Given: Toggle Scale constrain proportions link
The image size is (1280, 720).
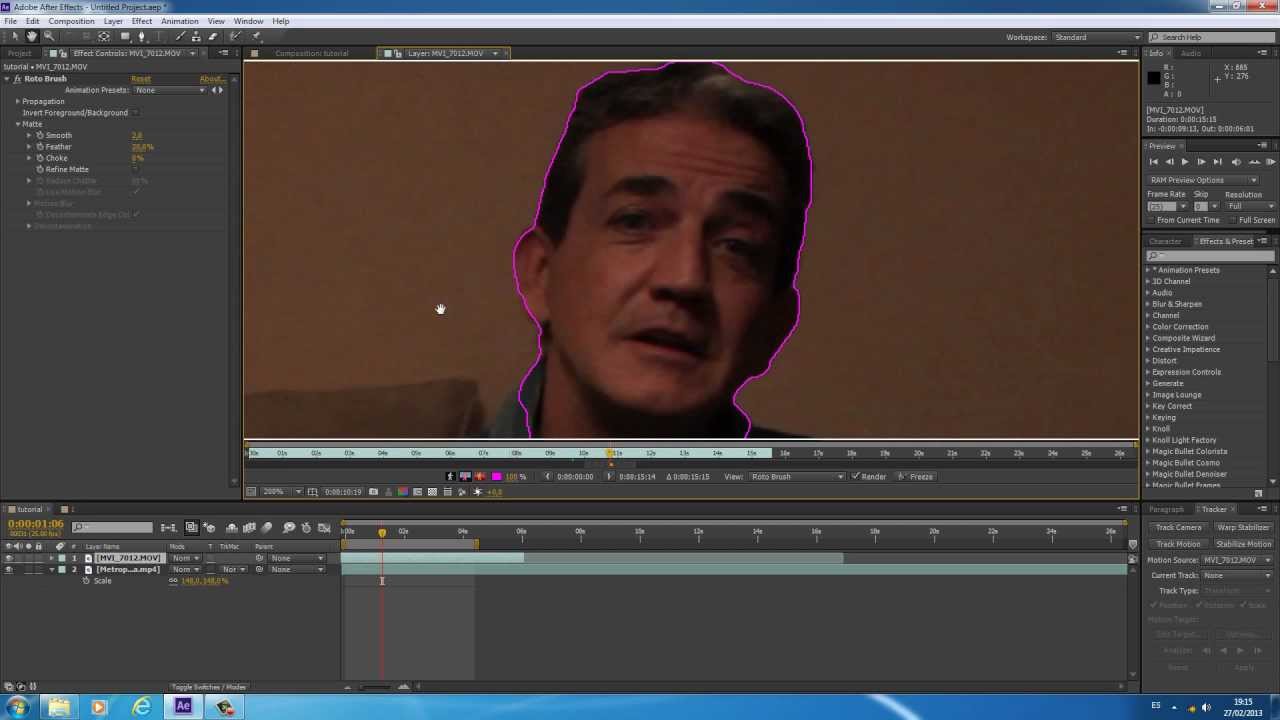Looking at the screenshot, I should click(x=173, y=581).
